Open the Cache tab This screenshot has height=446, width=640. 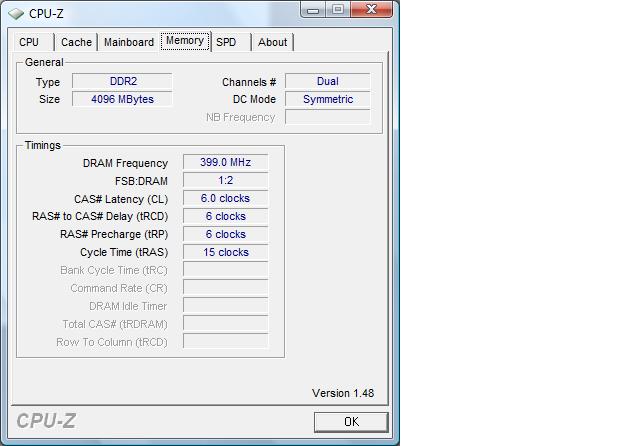(x=76, y=42)
